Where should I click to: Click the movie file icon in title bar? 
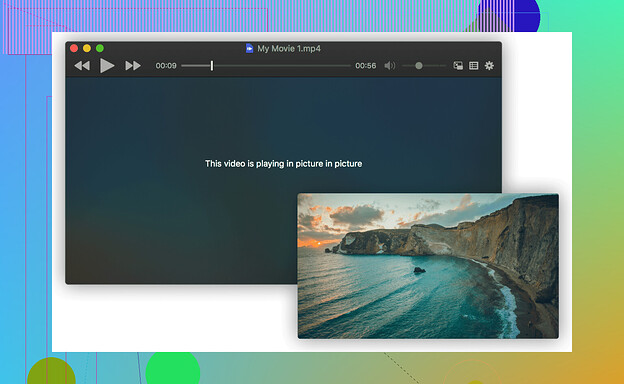pos(249,49)
